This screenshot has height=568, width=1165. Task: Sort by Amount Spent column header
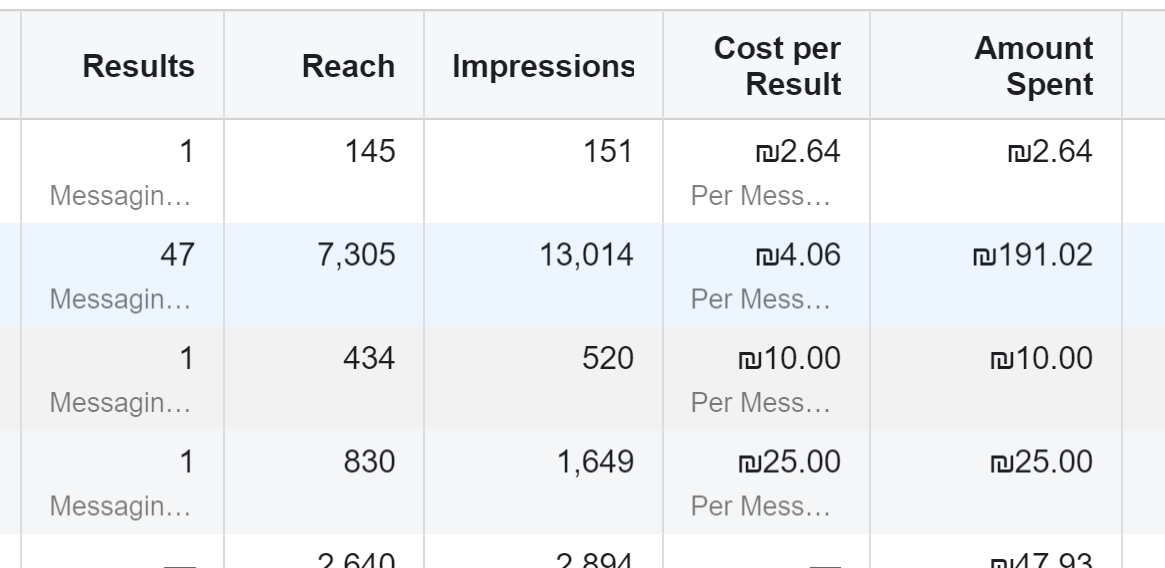coord(1033,66)
